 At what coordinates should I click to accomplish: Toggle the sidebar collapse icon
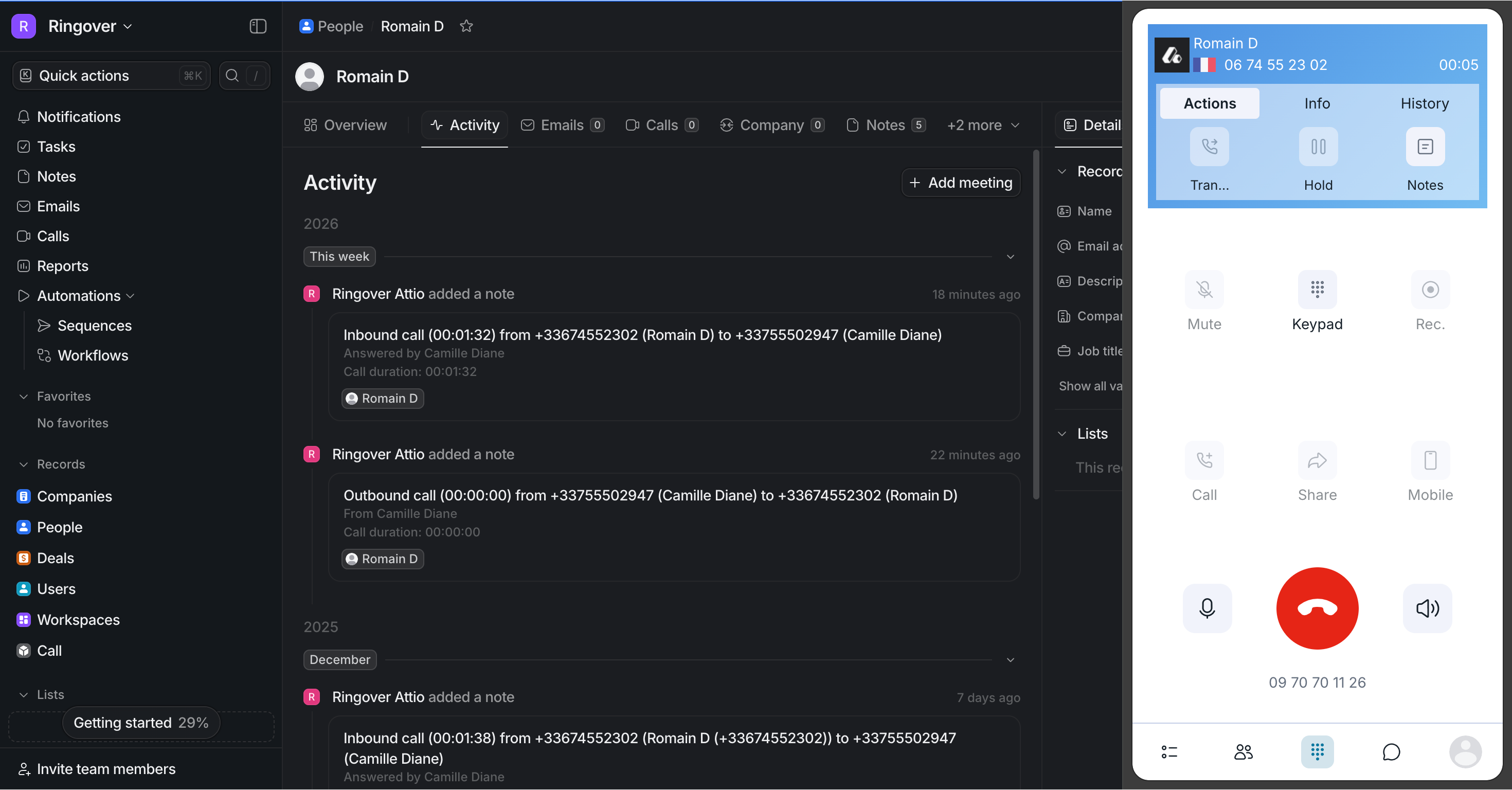tap(258, 26)
